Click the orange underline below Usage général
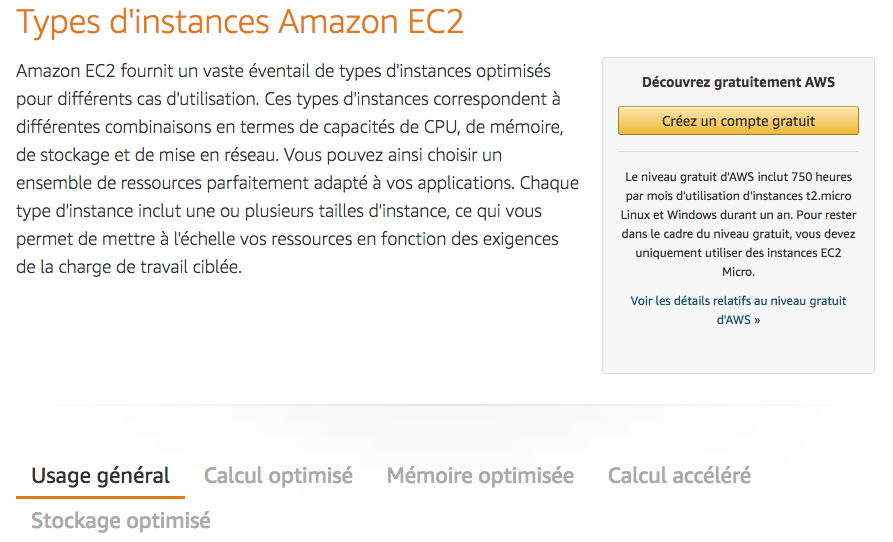 point(100,496)
